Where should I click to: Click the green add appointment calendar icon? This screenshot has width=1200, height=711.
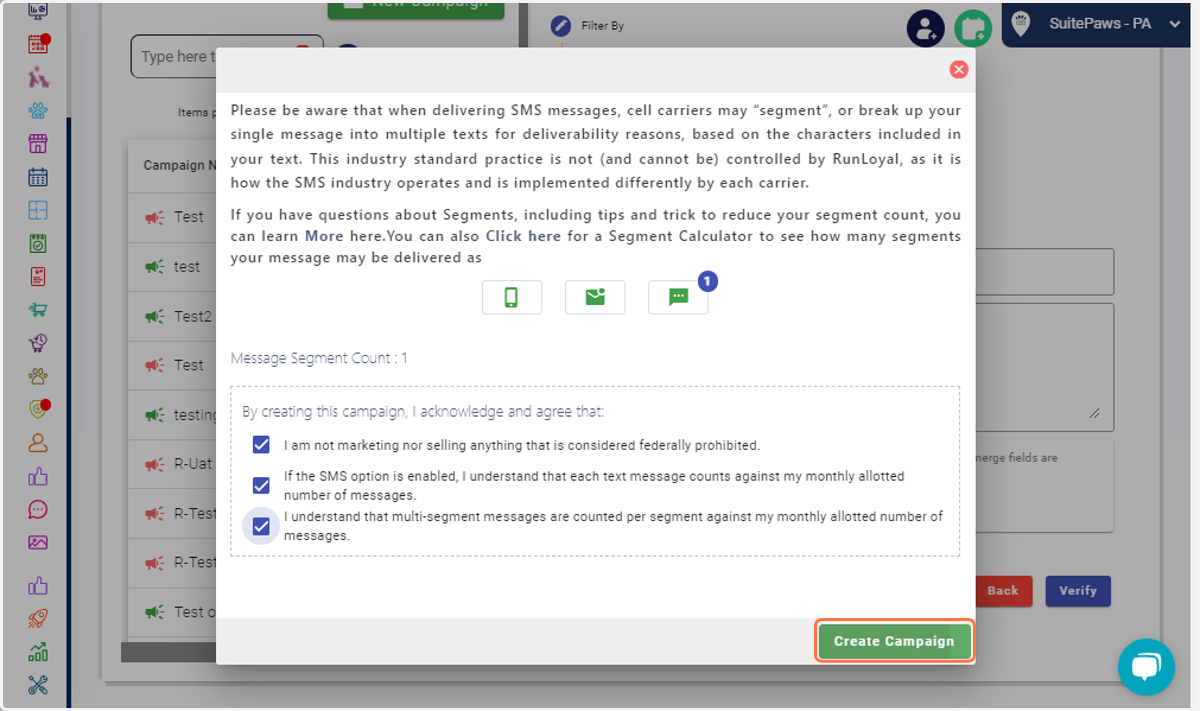972,28
